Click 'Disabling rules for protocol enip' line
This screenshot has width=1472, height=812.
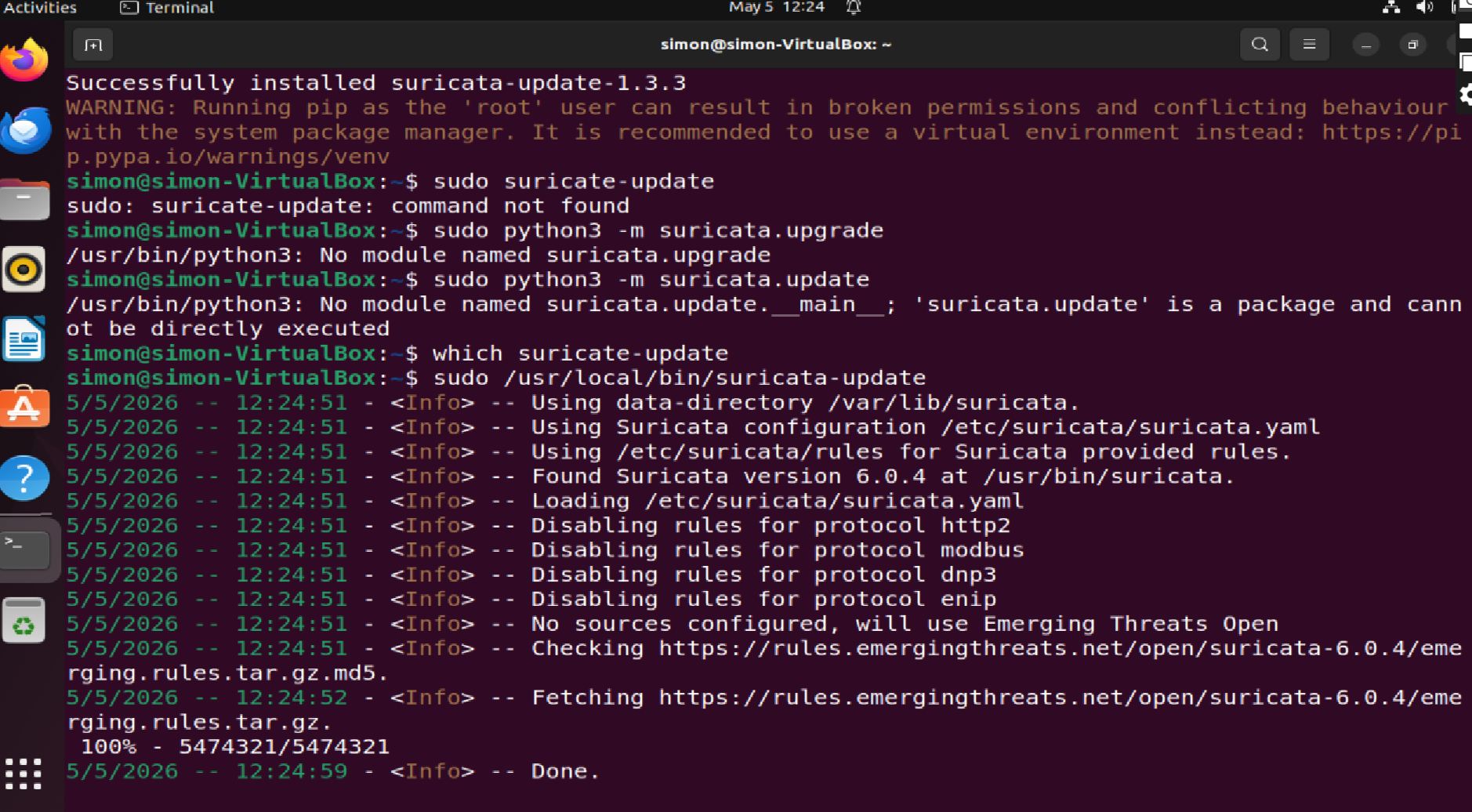tap(531, 600)
